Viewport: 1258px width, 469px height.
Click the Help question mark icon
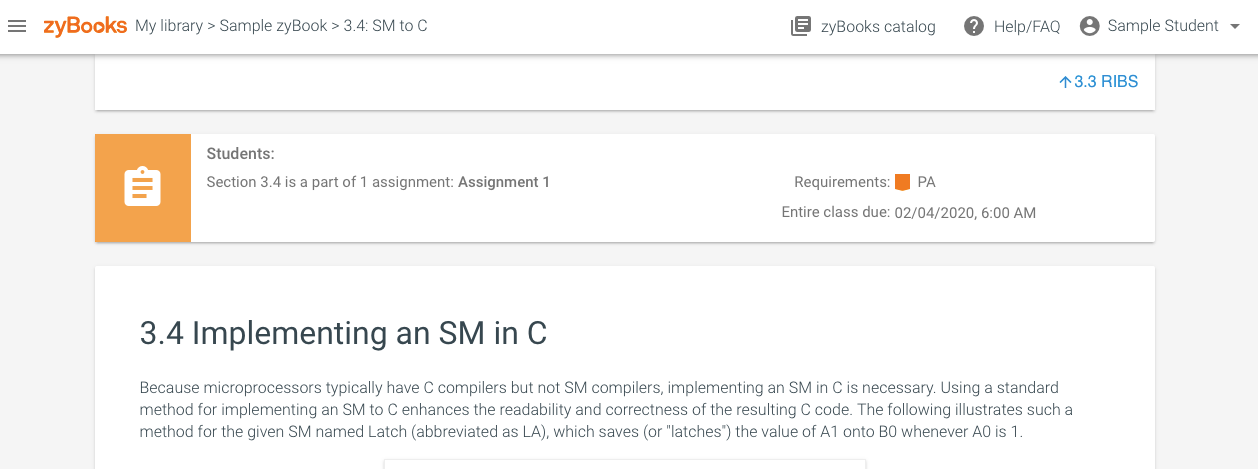point(974,27)
